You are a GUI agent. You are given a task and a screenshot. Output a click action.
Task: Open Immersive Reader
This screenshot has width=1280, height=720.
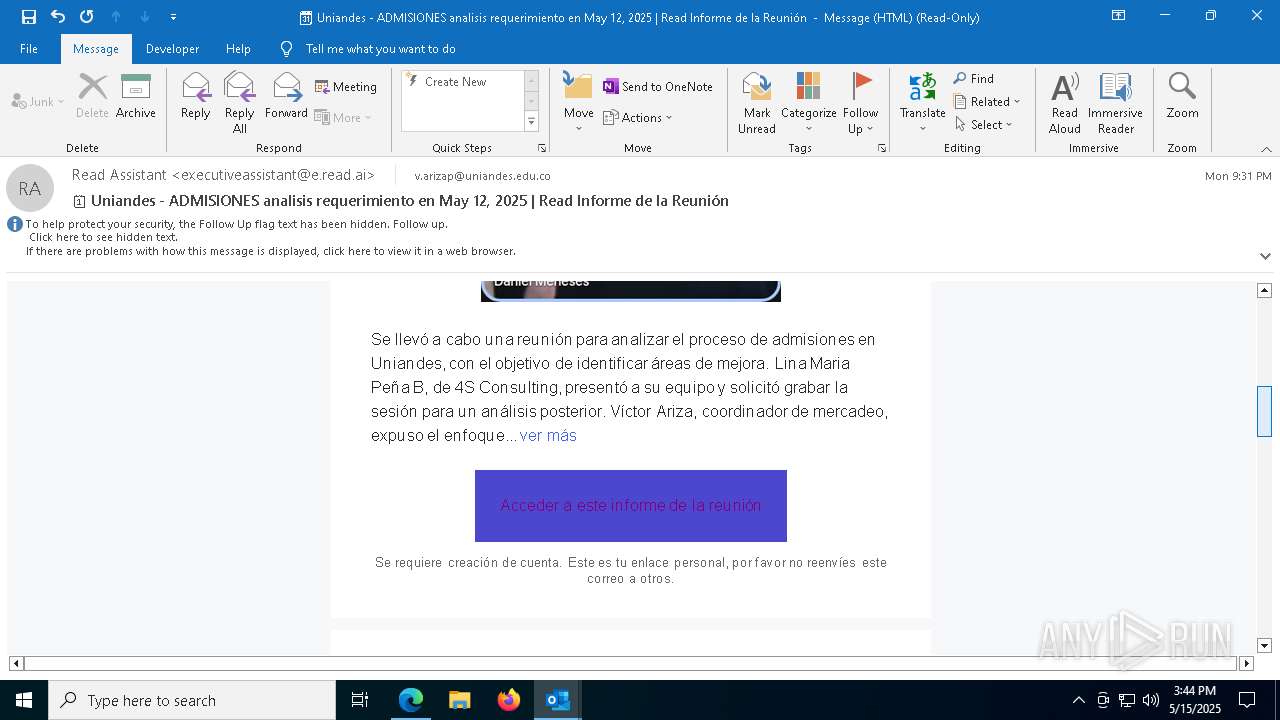click(x=1115, y=103)
